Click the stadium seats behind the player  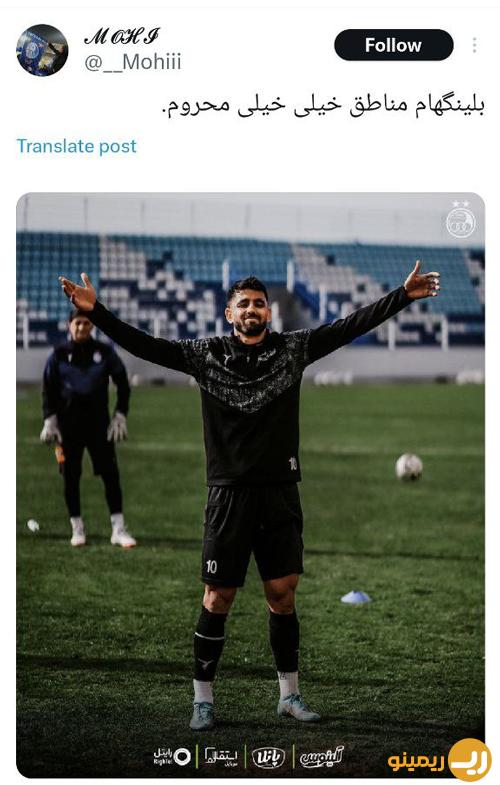(x=250, y=288)
